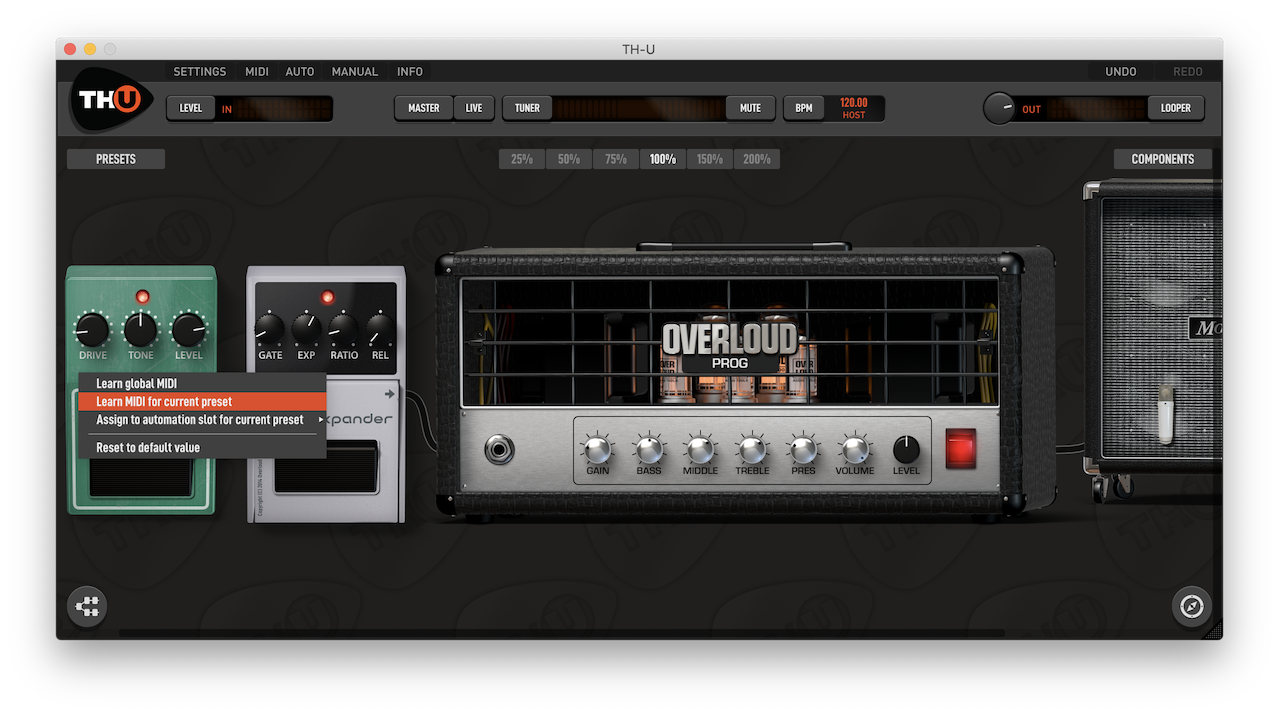
Task: Click the amp VOLUME knob
Action: pos(855,448)
